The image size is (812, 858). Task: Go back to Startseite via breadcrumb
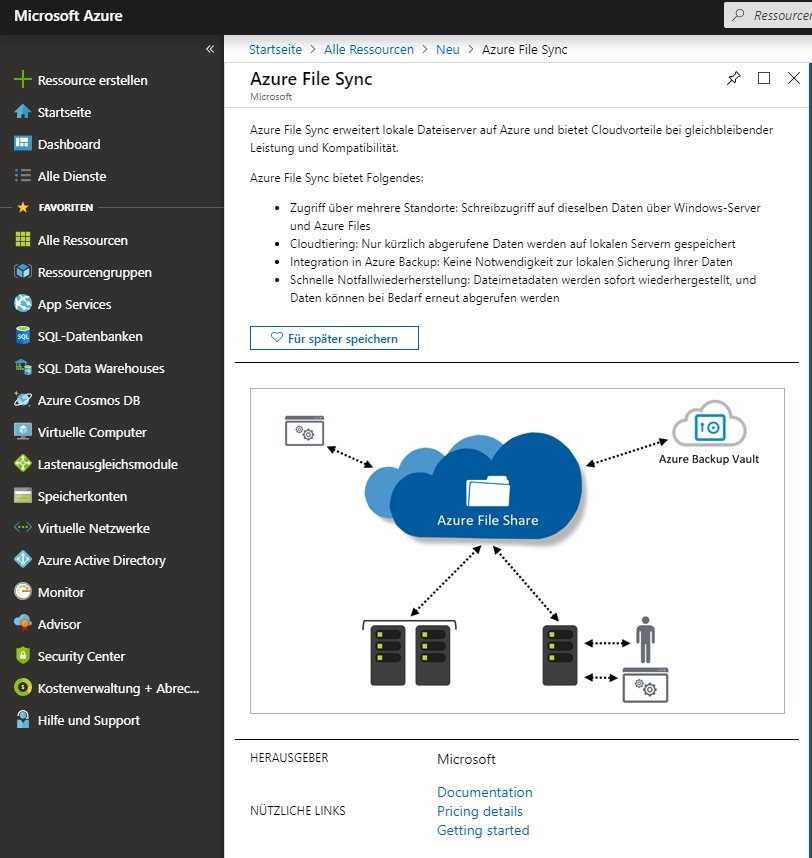(x=275, y=49)
